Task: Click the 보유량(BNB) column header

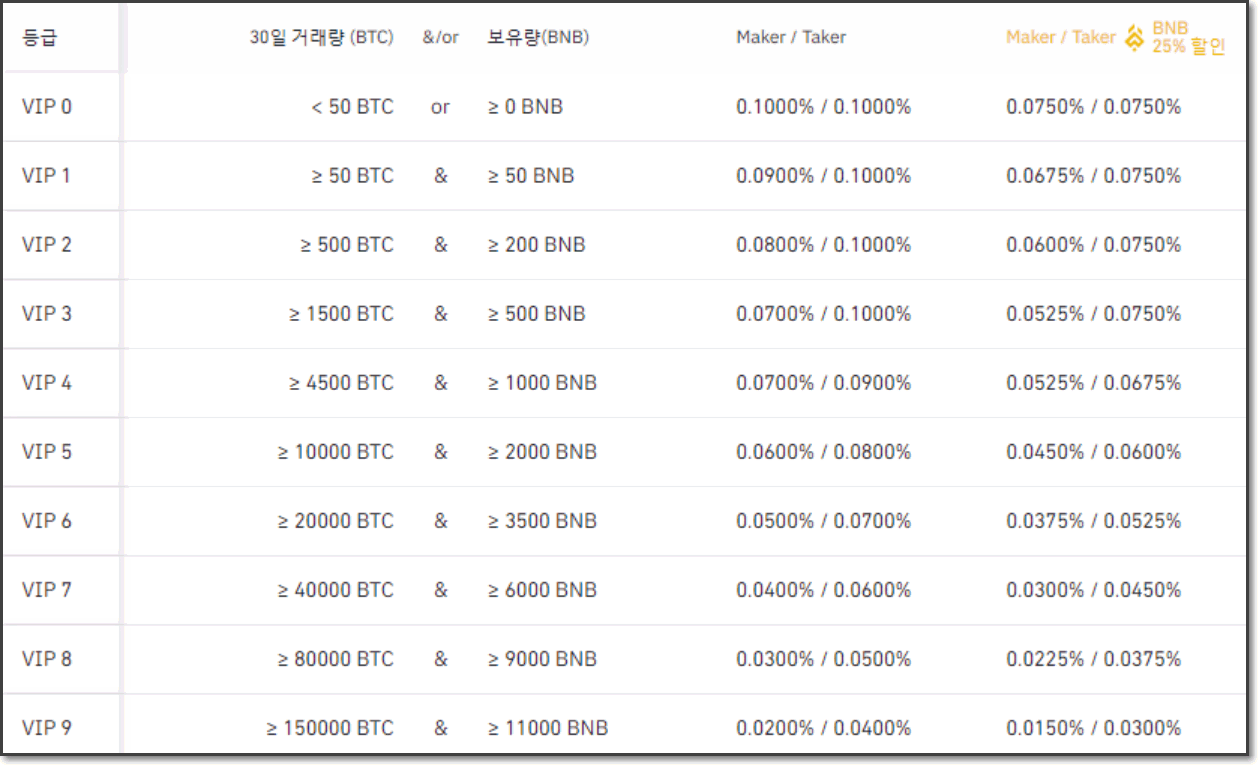Action: 538,38
